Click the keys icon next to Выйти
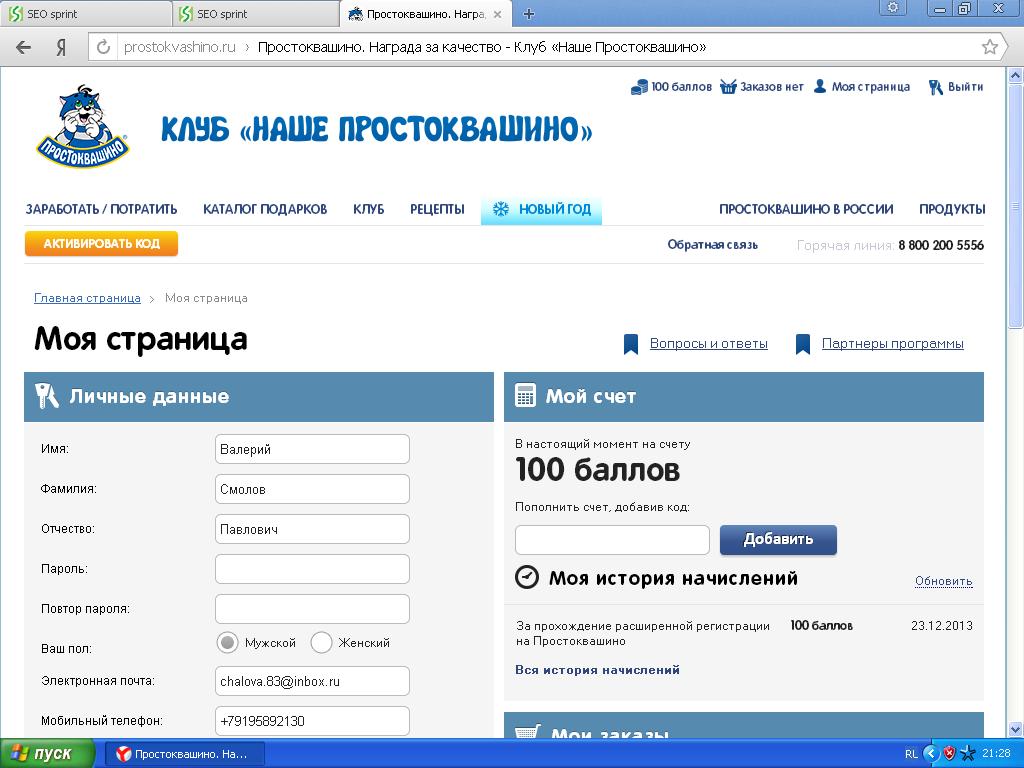 tap(935, 87)
